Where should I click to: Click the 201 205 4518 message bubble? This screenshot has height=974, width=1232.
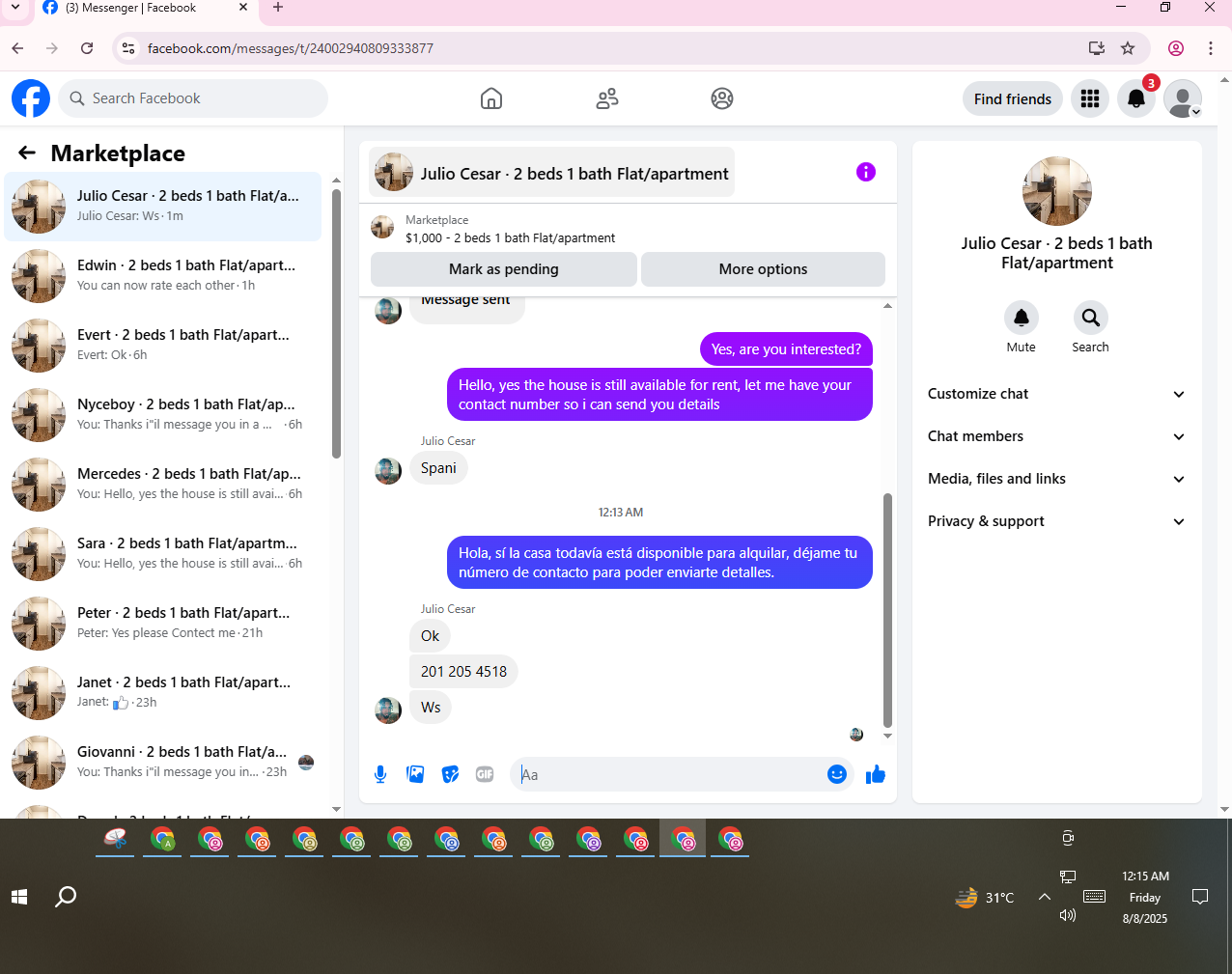tap(463, 672)
